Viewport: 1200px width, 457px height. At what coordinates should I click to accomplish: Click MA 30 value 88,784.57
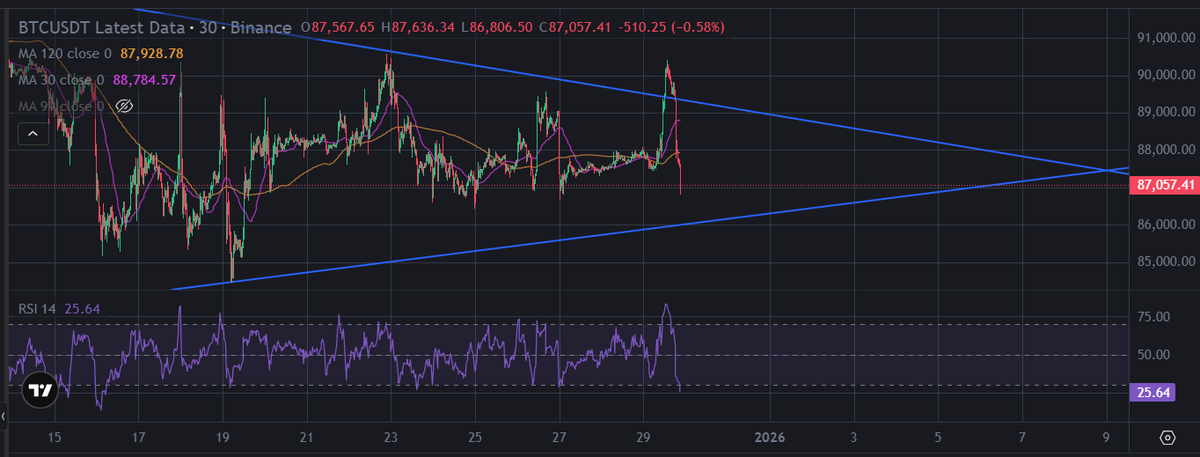[143, 79]
